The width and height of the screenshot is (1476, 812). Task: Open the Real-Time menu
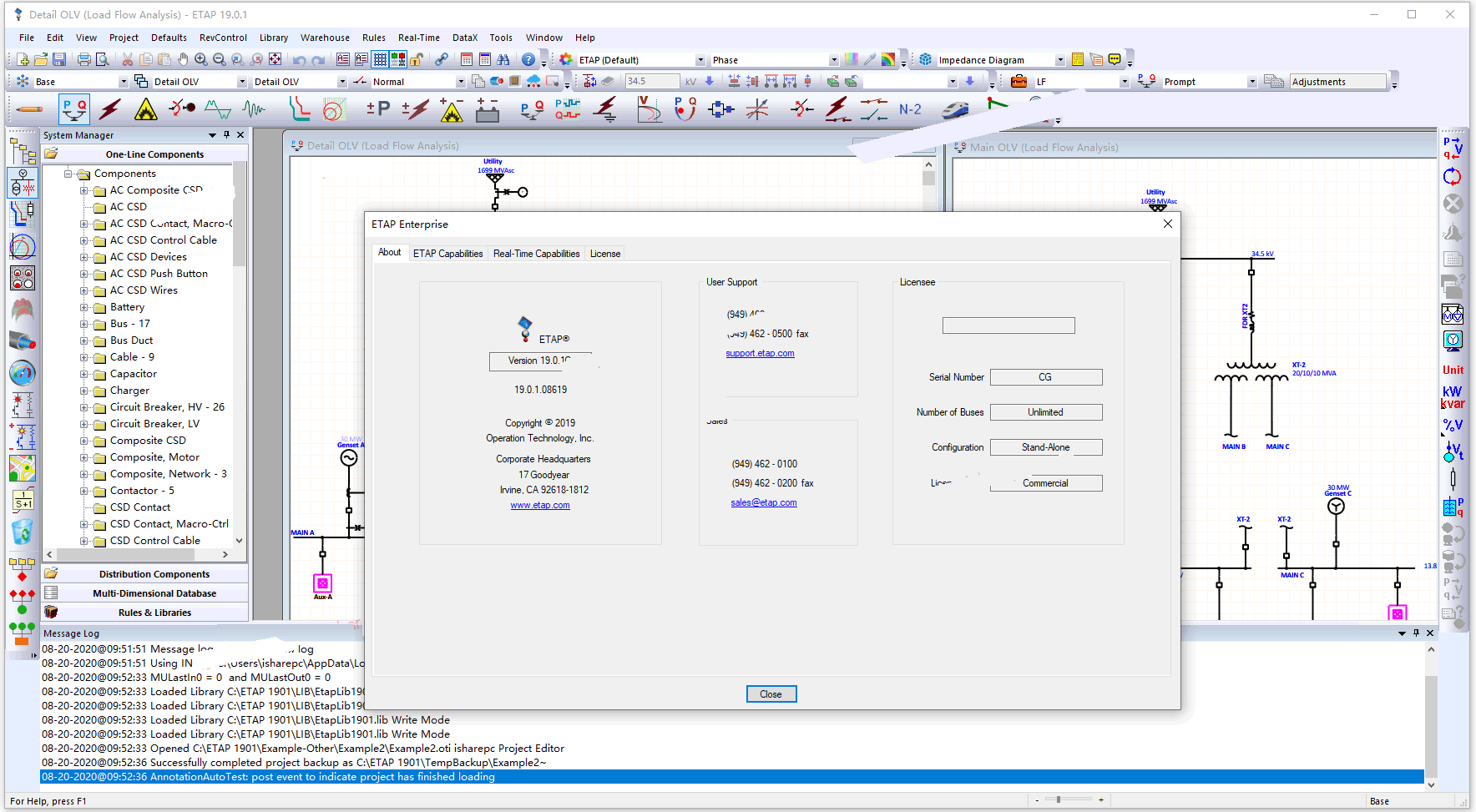[419, 38]
